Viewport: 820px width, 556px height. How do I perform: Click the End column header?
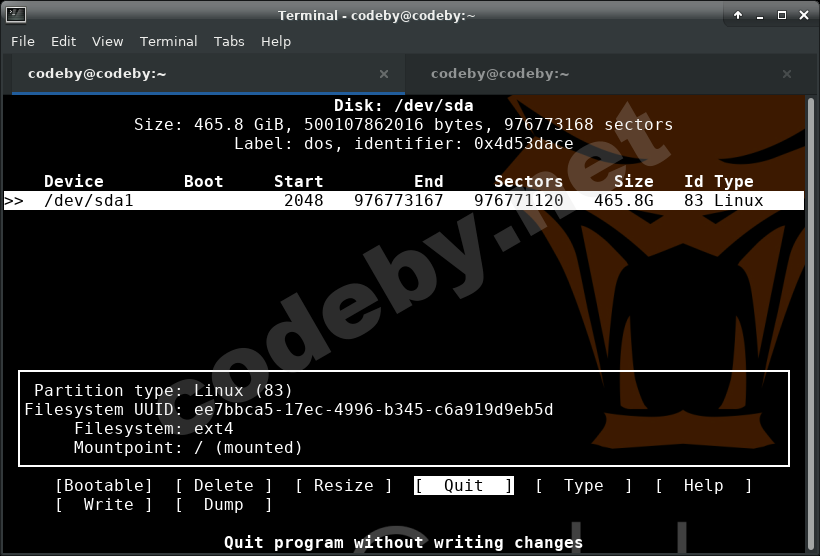(x=429, y=181)
